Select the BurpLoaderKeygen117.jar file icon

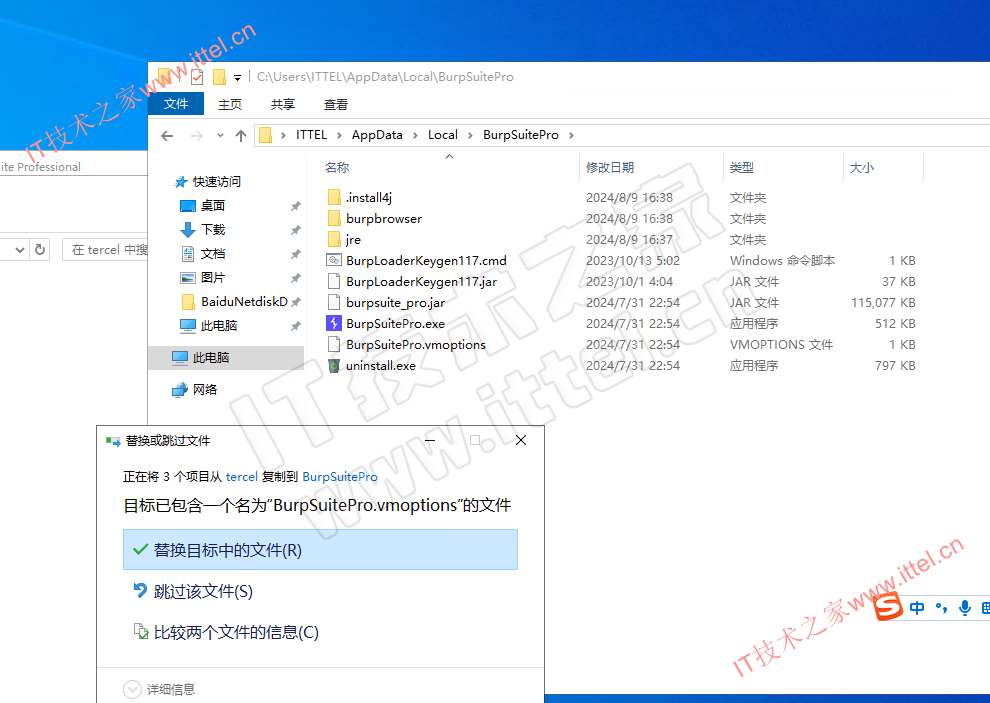(x=334, y=281)
